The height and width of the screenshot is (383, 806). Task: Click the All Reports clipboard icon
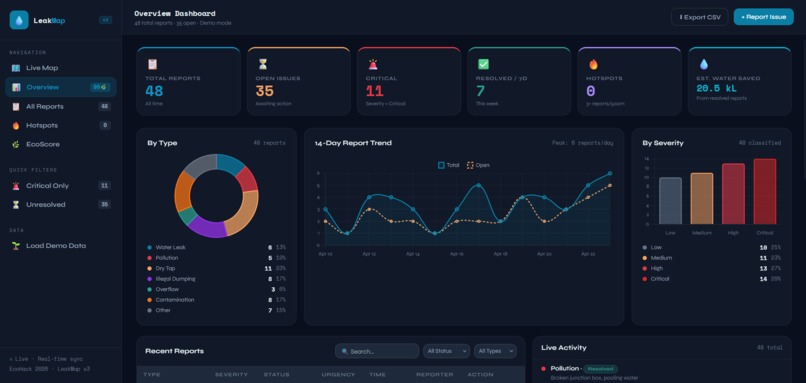click(16, 106)
